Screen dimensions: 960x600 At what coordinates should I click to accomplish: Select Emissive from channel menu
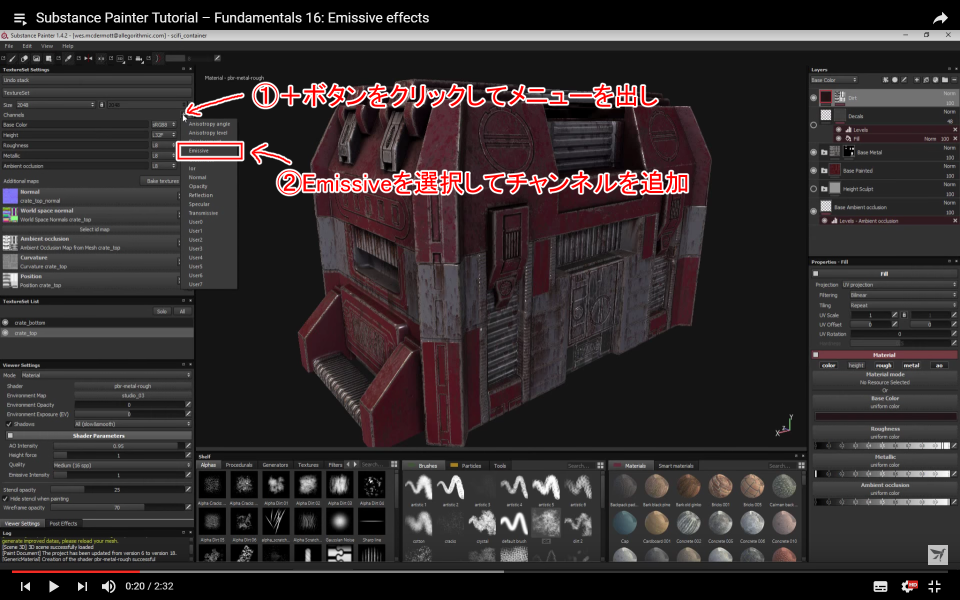tap(209, 151)
